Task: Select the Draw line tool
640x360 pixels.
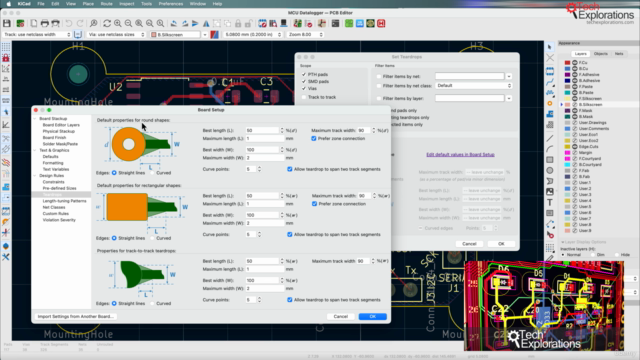Action: point(550,139)
